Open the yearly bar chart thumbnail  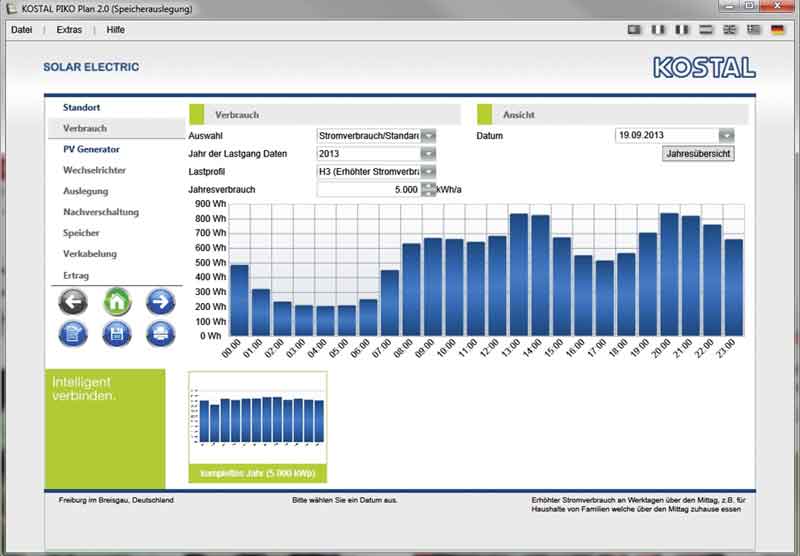258,418
